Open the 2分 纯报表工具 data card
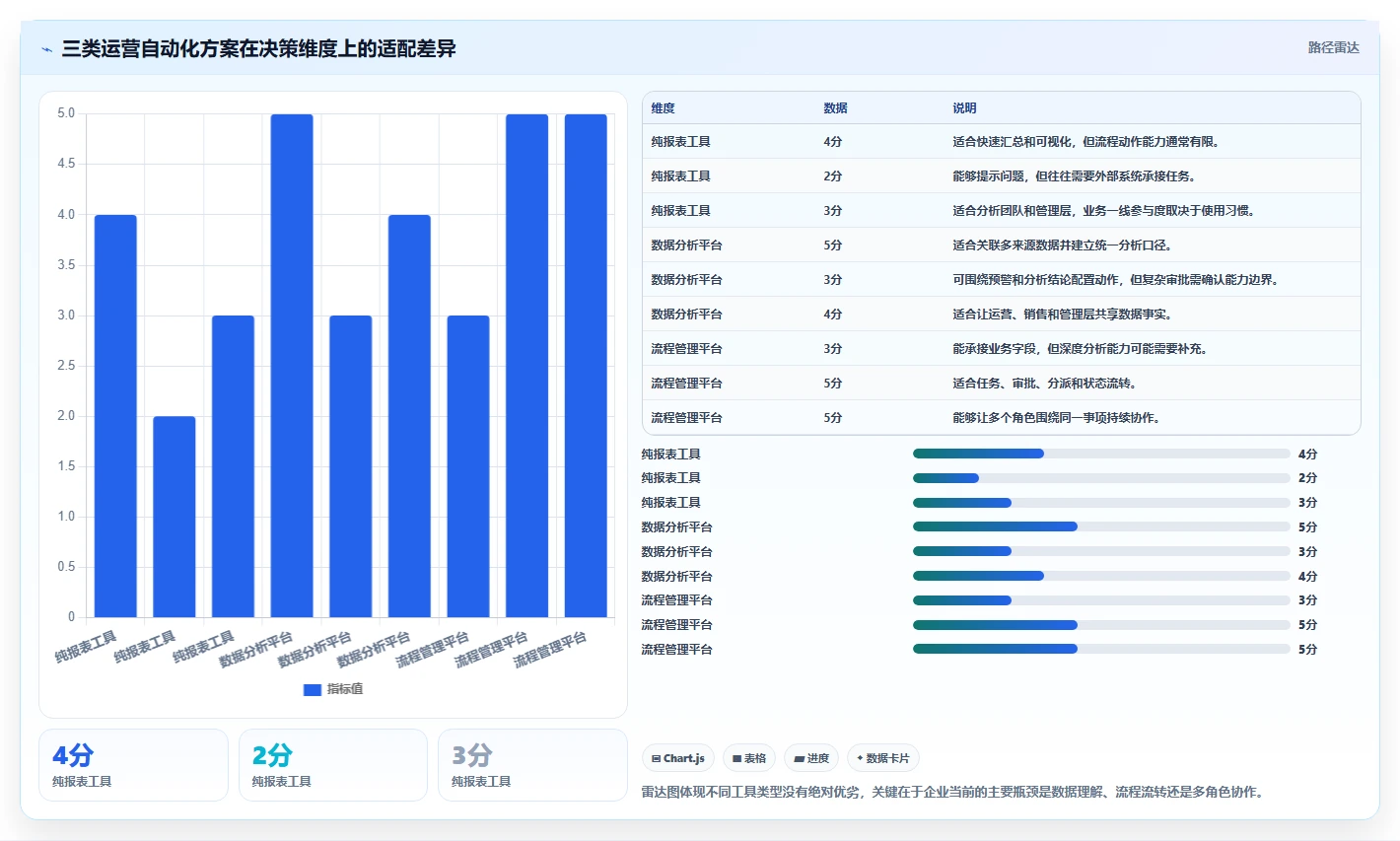 (333, 765)
